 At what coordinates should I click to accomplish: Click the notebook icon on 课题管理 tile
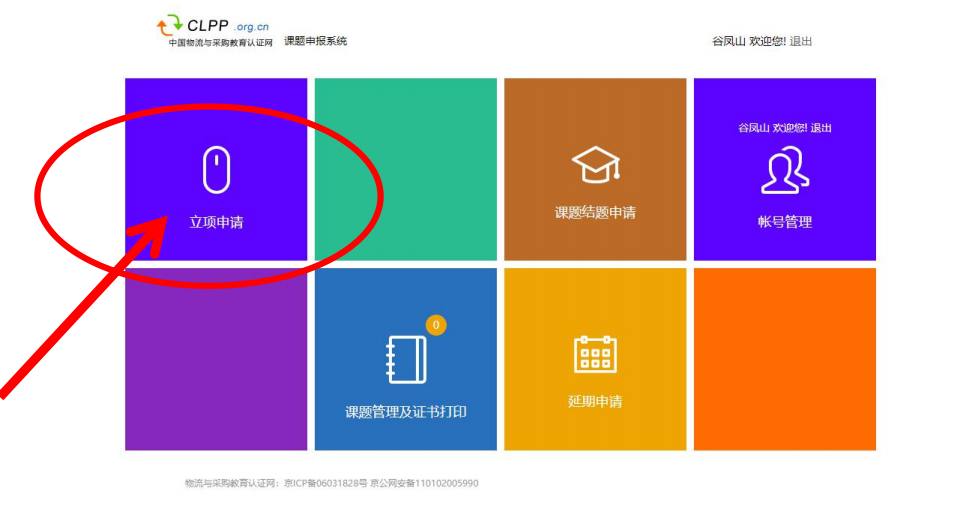(406, 359)
